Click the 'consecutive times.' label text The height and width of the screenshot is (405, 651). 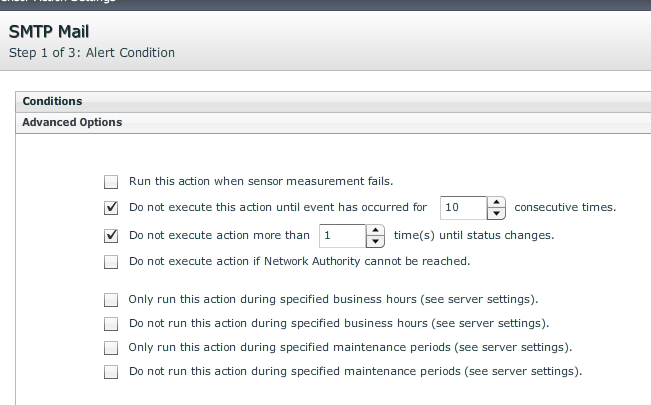pos(565,208)
